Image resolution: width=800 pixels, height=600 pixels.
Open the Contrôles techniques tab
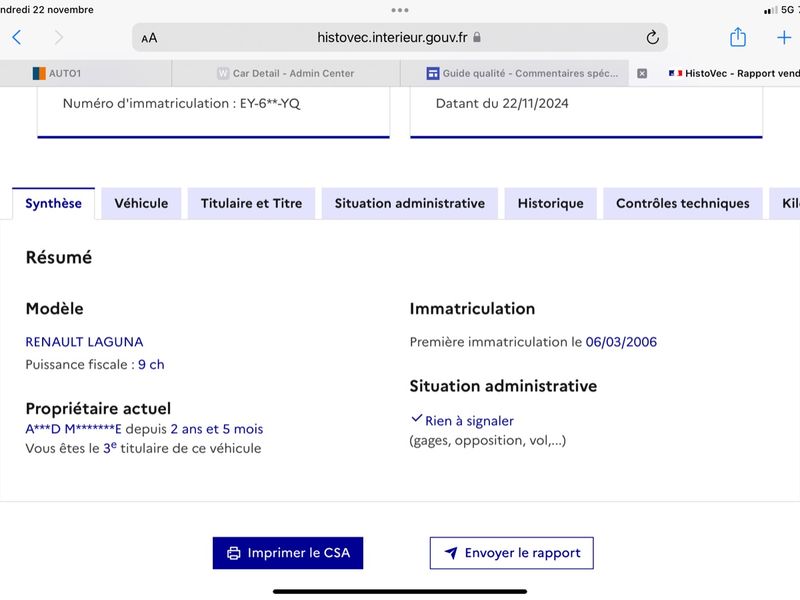click(x=682, y=203)
